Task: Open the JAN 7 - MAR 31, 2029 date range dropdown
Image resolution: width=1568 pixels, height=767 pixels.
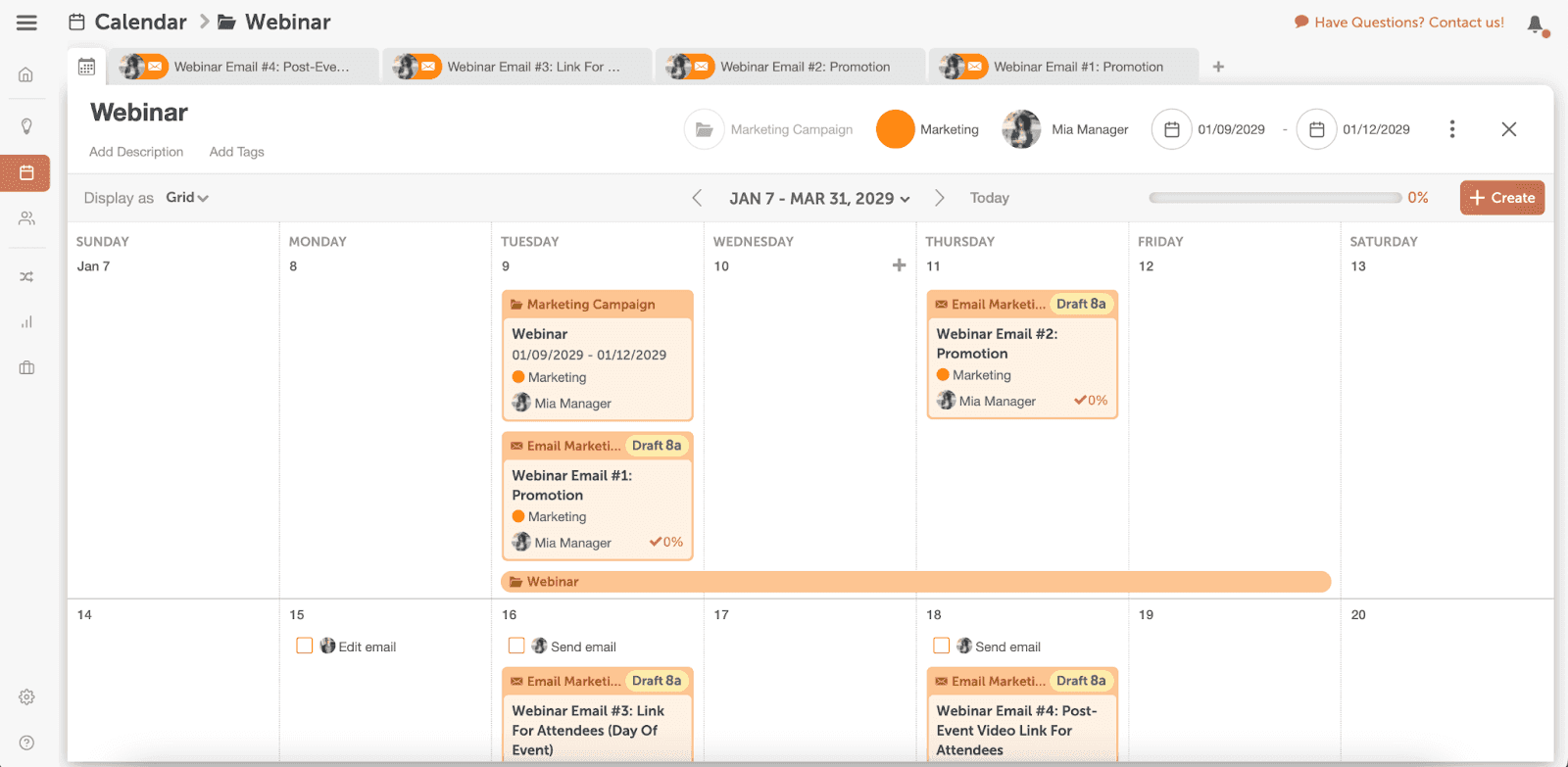Action: click(x=819, y=198)
